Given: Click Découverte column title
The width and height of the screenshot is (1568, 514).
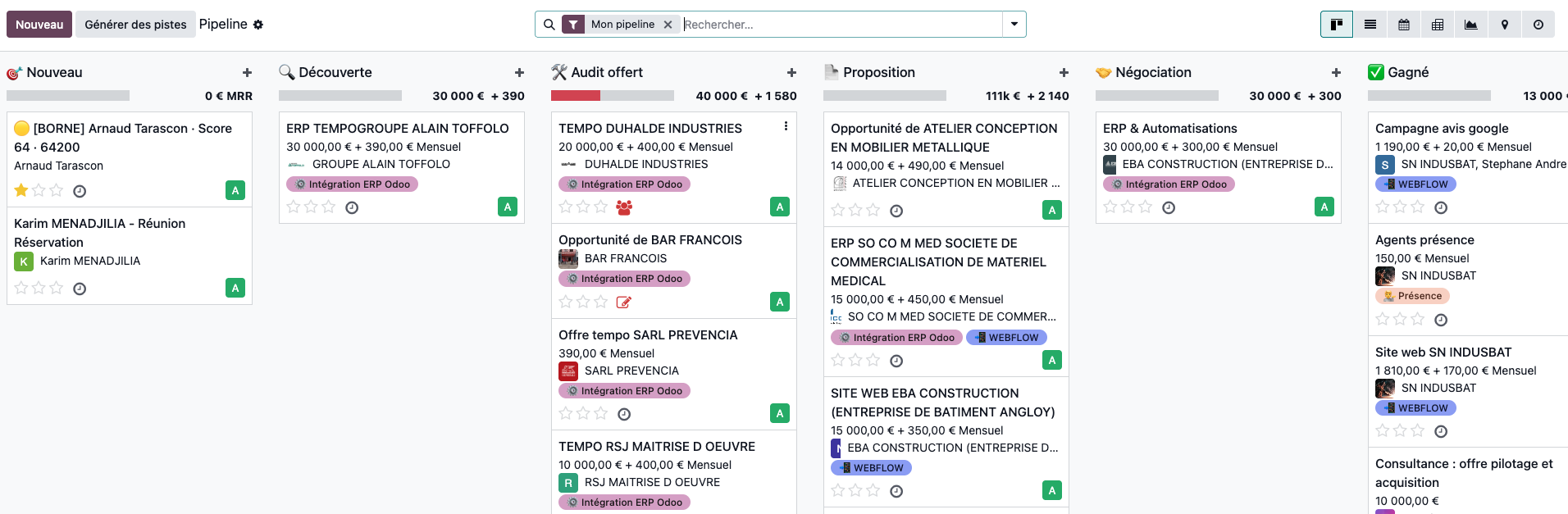Looking at the screenshot, I should (x=335, y=72).
